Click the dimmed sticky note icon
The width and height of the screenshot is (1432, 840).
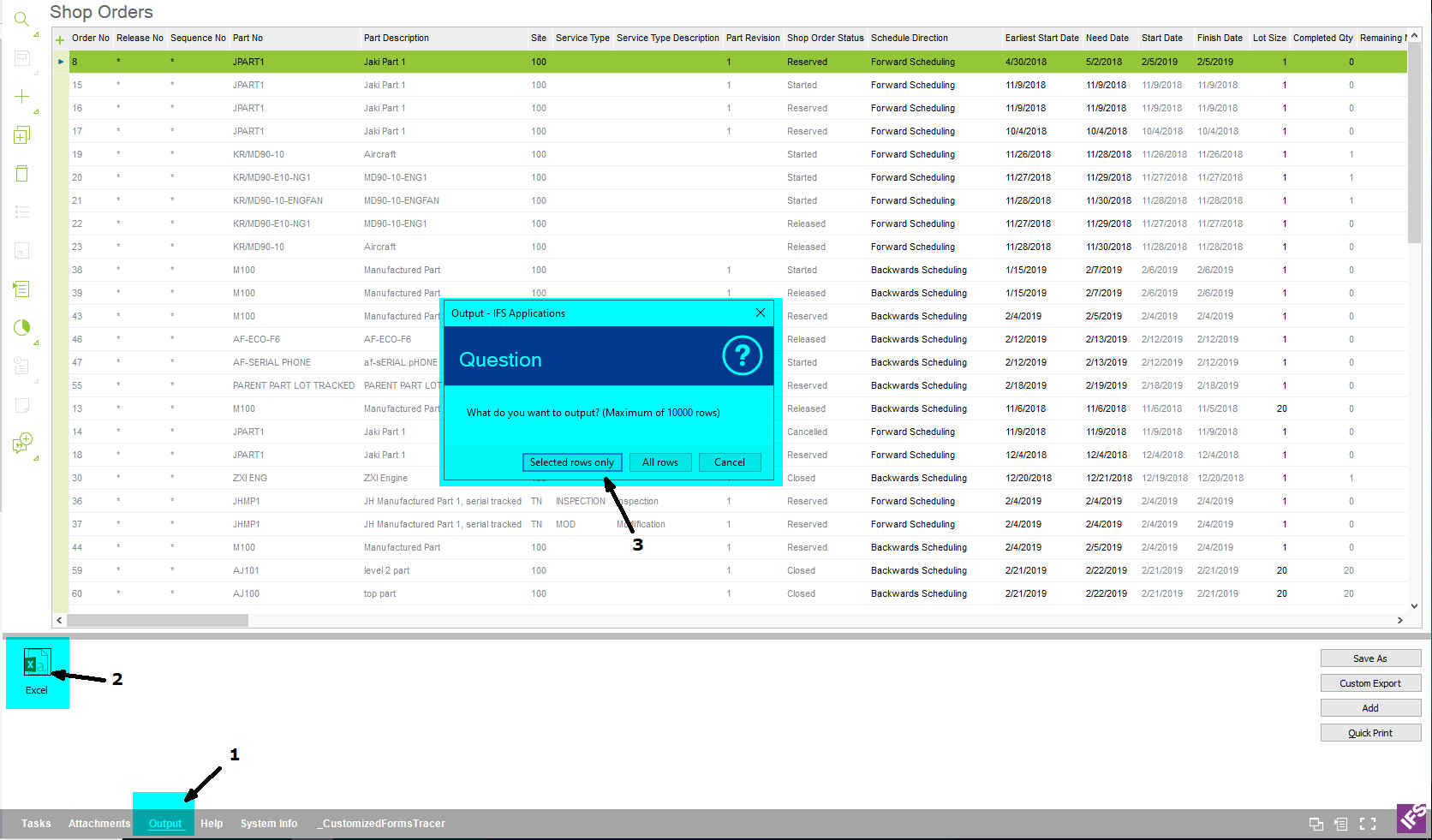21,404
